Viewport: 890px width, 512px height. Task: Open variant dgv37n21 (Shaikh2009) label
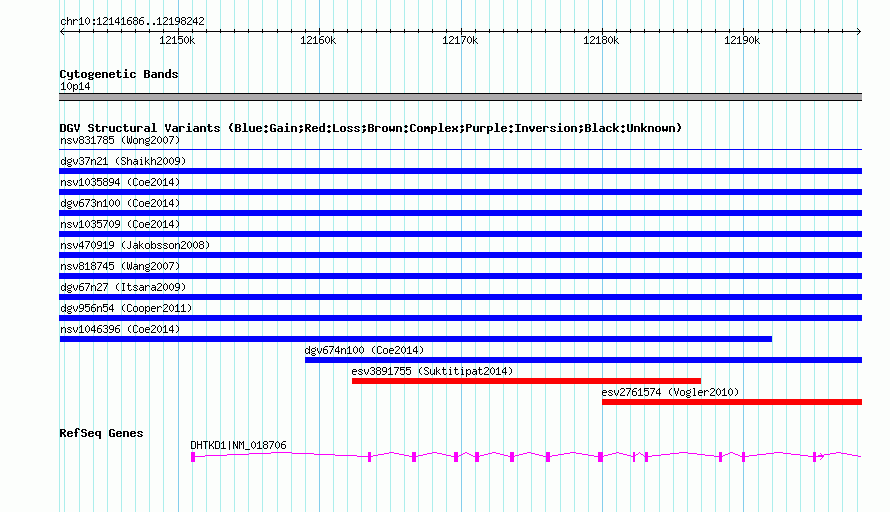click(123, 161)
